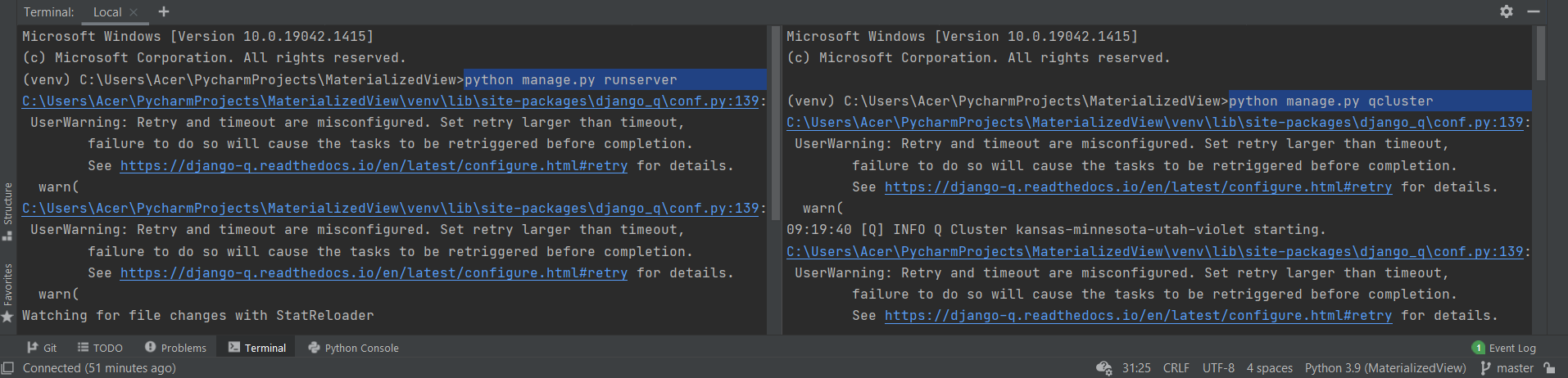Open the '4 spaces' indent settings
The width and height of the screenshot is (1568, 378).
1269,368
